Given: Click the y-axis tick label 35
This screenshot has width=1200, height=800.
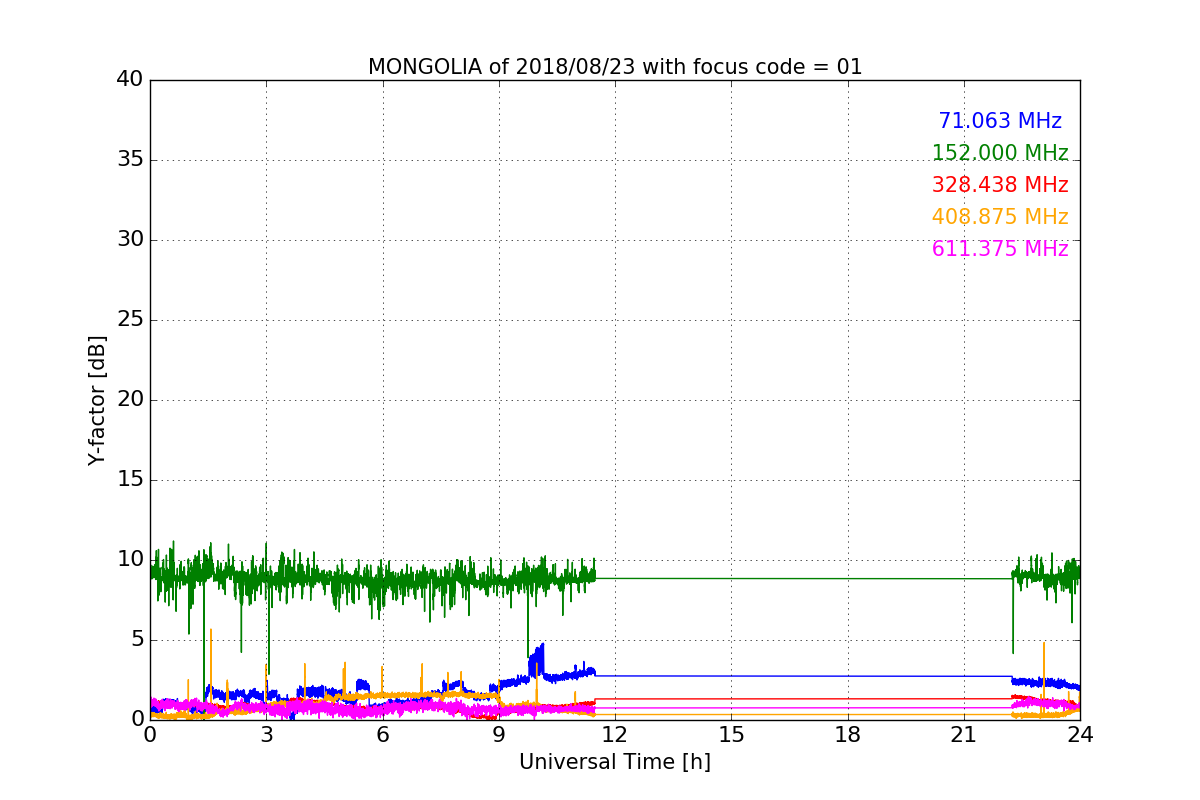Looking at the screenshot, I should [130, 159].
